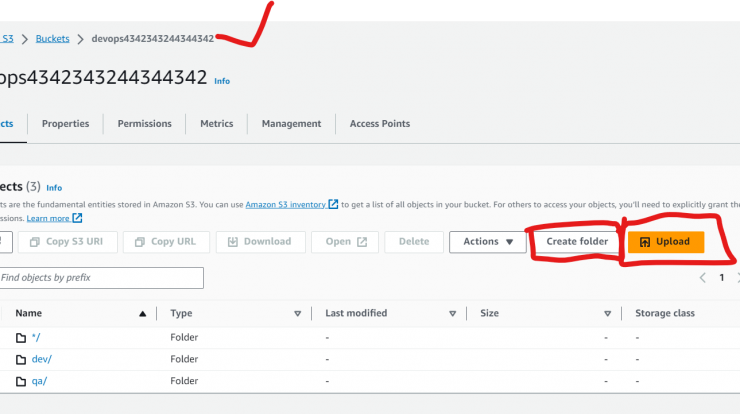Screen dimensions: 740x414
Task: Click external link icon after Learn more
Action: pos(77,218)
